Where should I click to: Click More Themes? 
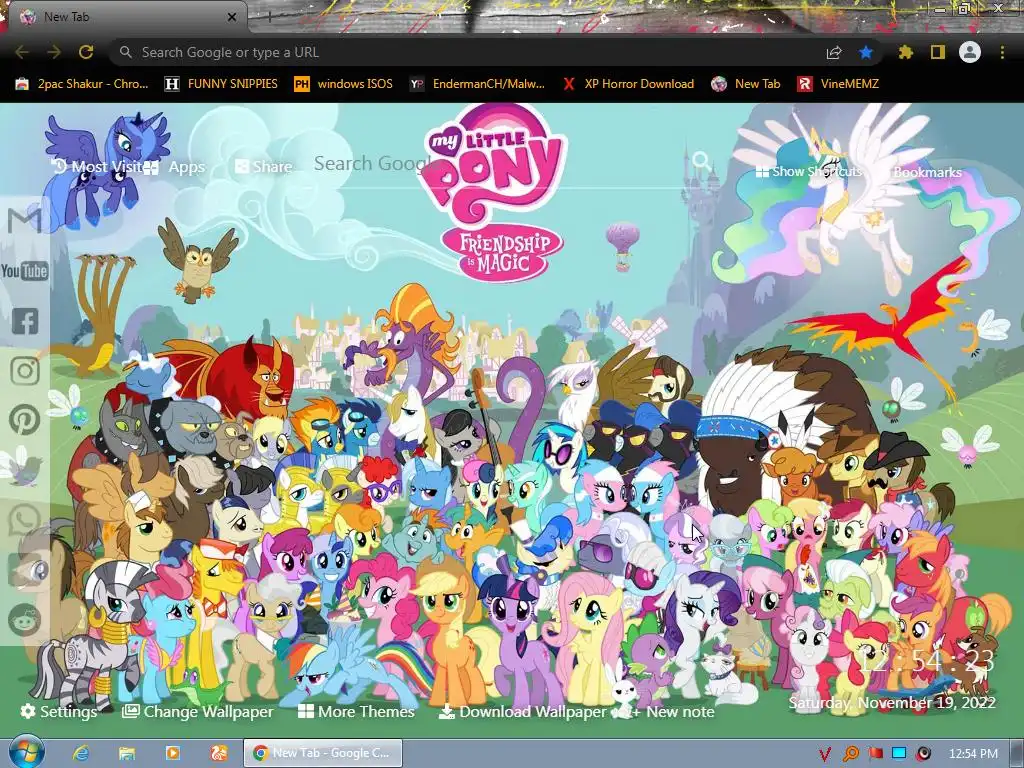356,711
